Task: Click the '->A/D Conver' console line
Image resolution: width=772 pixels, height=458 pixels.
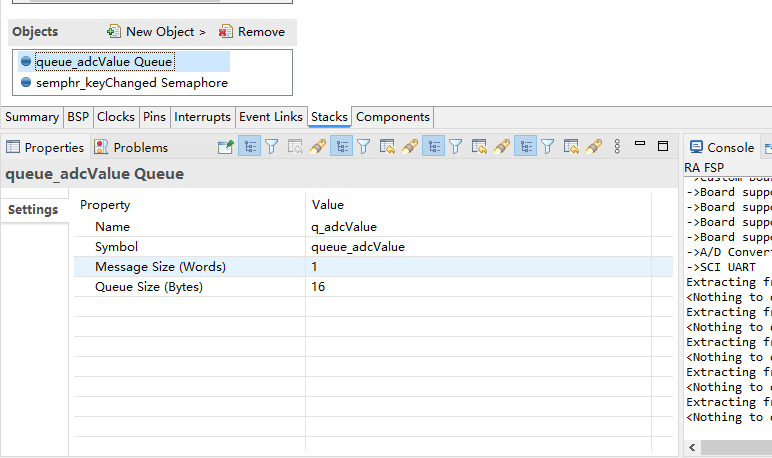Action: pos(729,252)
